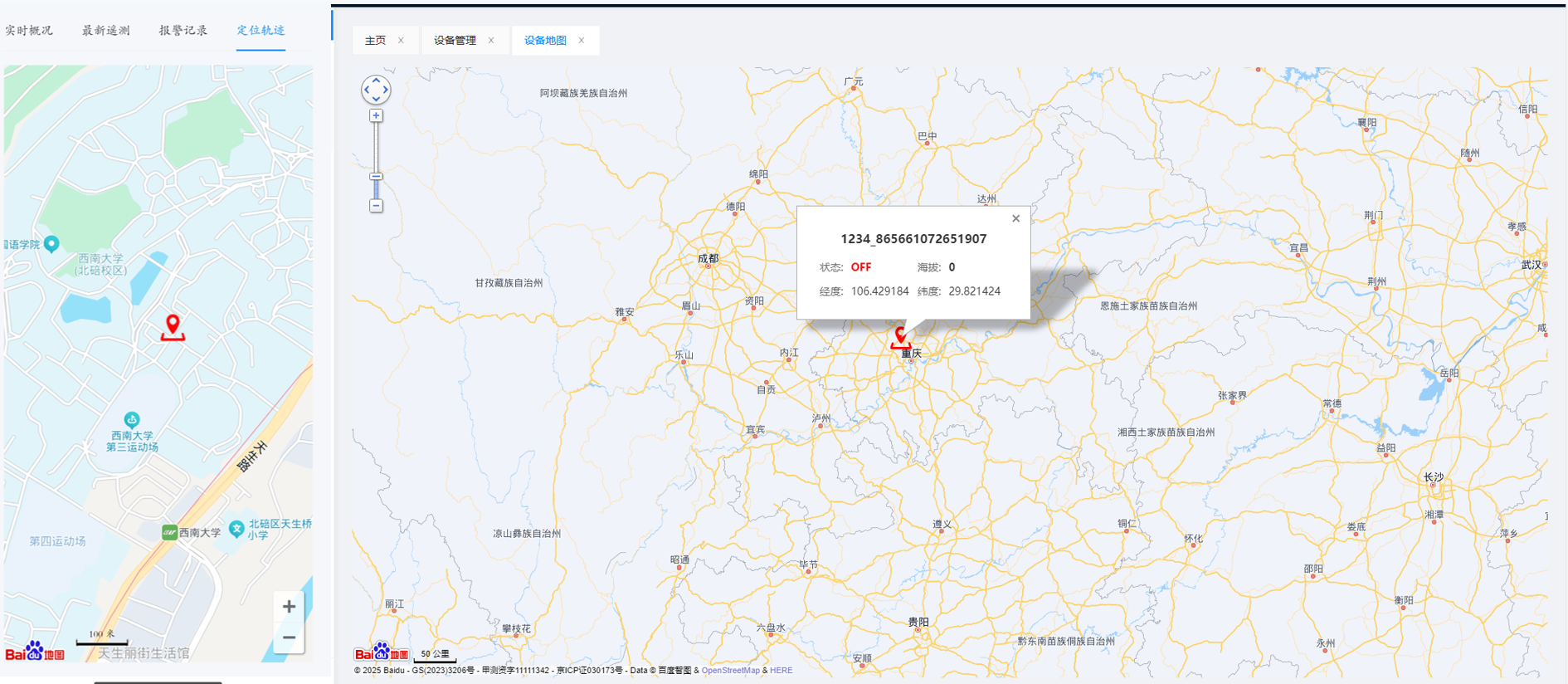Viewport: 1568px width, 684px height.
Task: Switch to 设备管理 page tab
Action: tap(455, 41)
